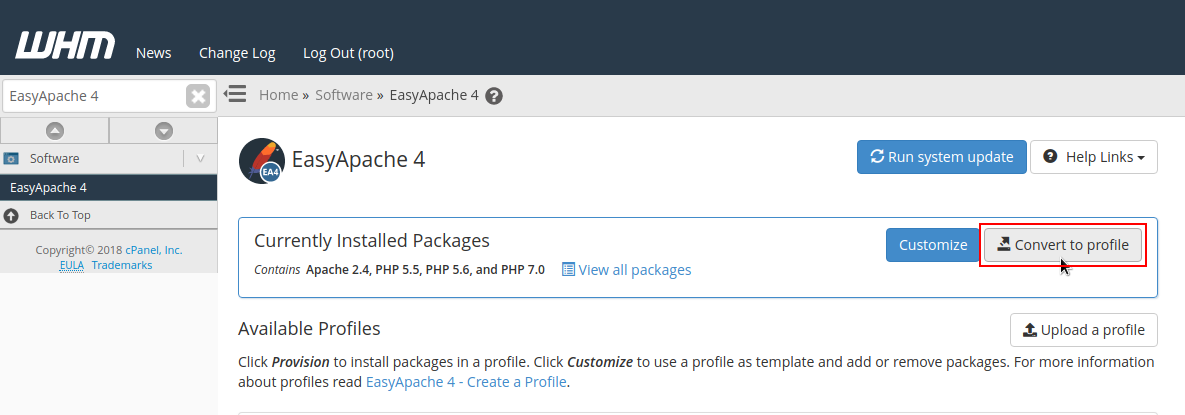
Task: Open the Change Log
Action: tap(237, 53)
